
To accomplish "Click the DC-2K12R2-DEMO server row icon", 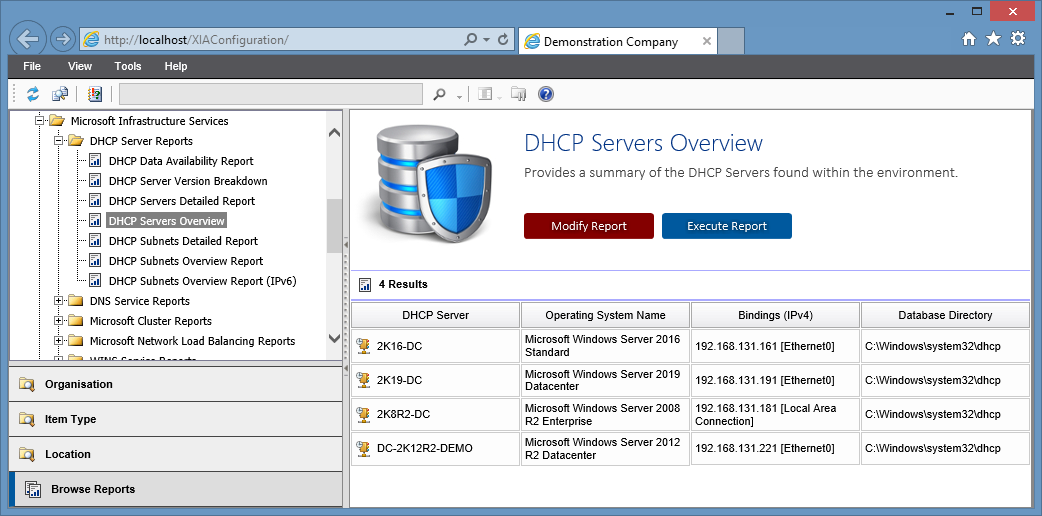I will 363,448.
